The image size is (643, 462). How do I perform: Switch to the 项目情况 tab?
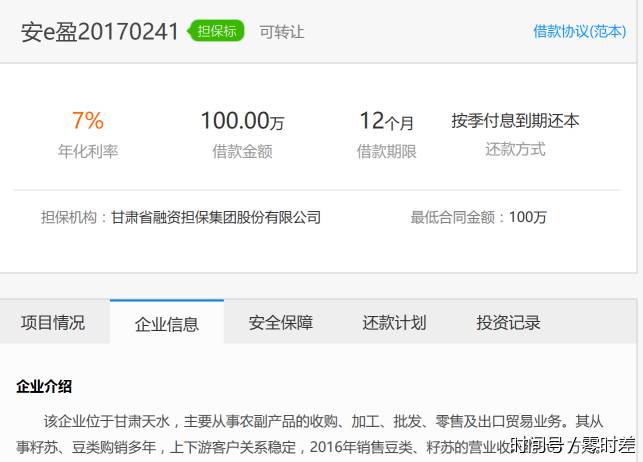pyautogui.click(x=53, y=323)
